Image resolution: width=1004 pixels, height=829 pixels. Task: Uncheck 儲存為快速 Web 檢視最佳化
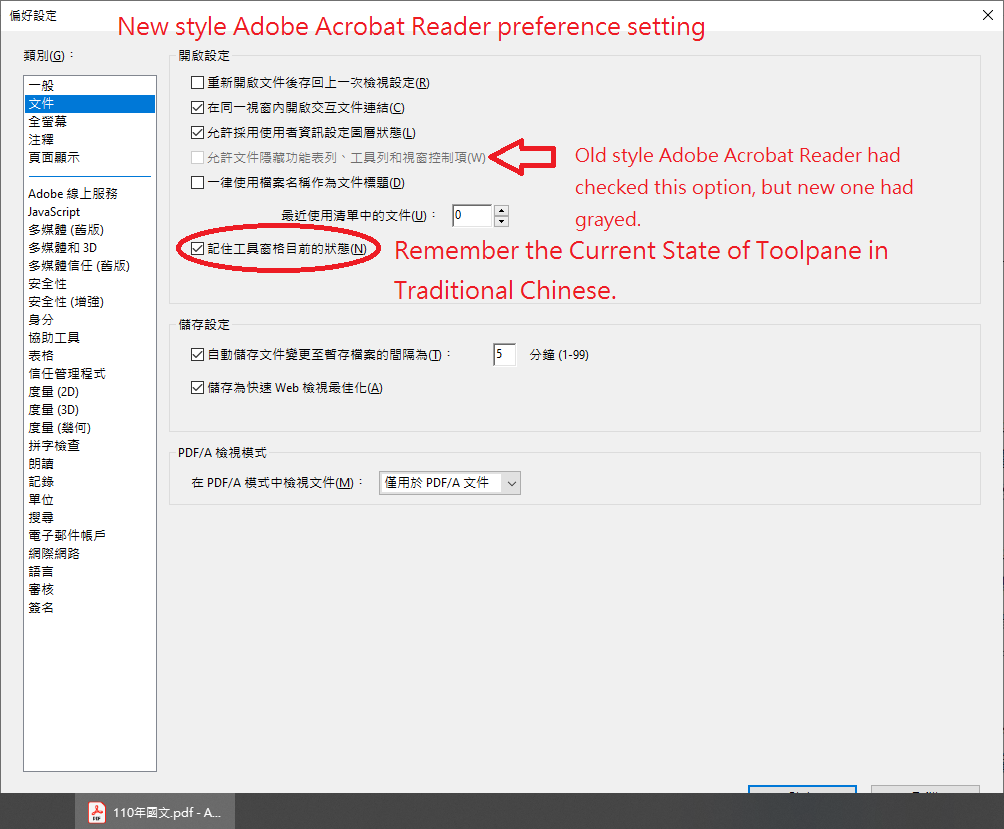click(x=197, y=387)
